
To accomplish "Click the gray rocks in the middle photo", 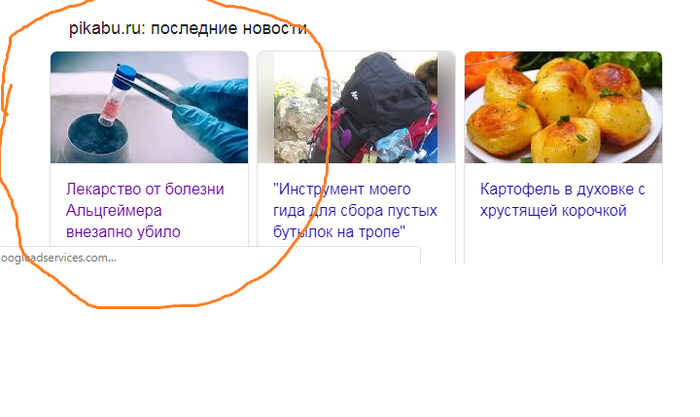I will [x=298, y=121].
